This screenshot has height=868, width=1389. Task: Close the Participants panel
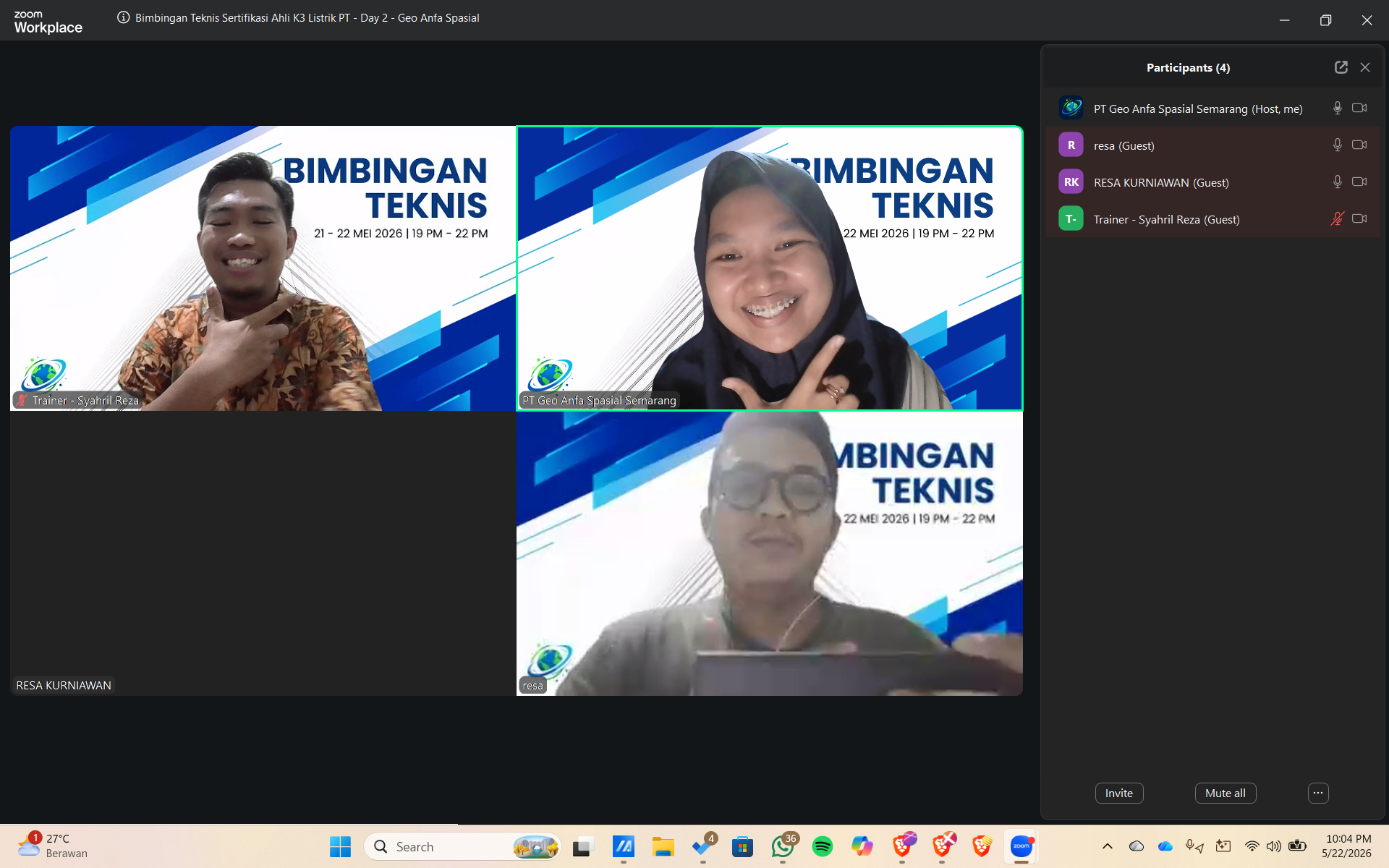tap(1365, 67)
